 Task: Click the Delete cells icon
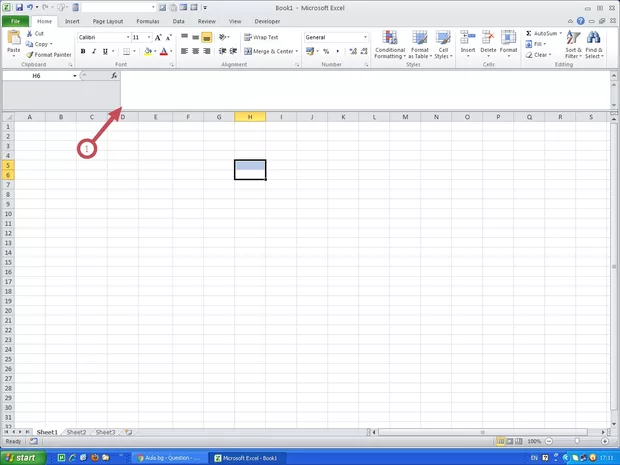pos(488,38)
